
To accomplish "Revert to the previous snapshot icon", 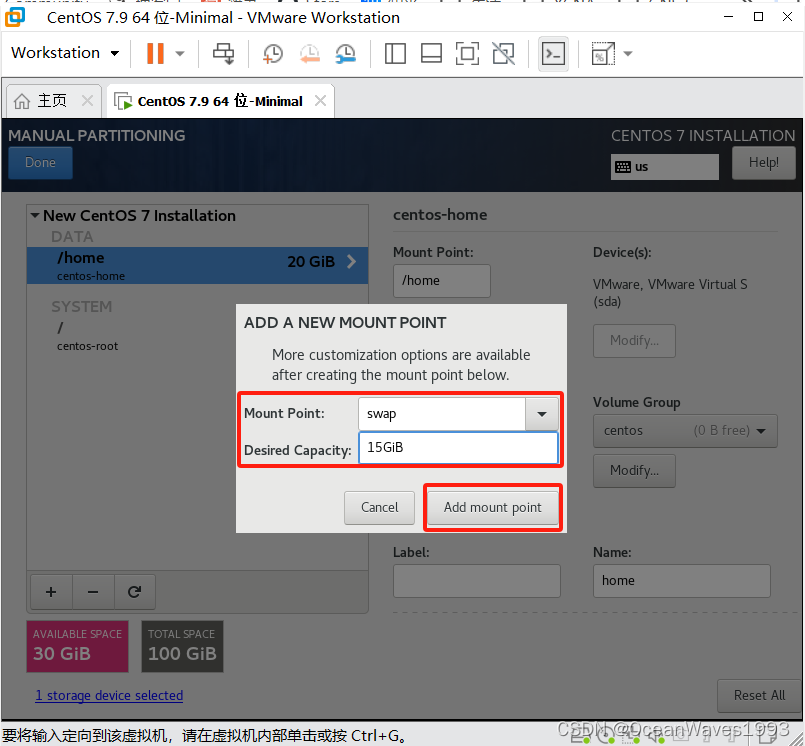I will (x=310, y=53).
